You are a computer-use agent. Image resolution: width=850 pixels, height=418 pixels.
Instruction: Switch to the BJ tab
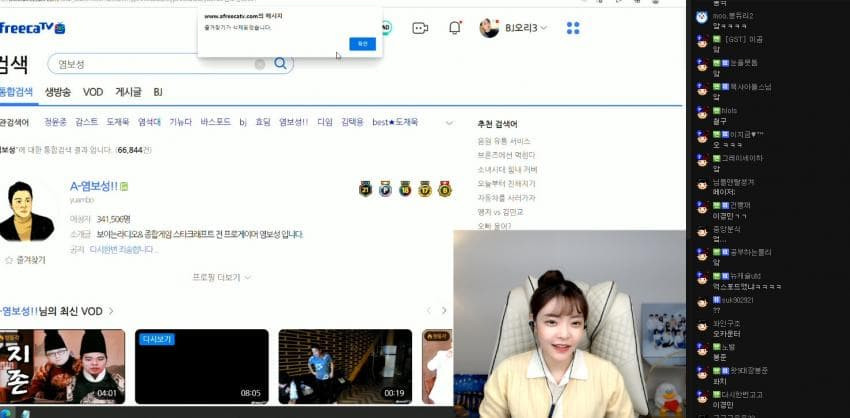coord(158,92)
